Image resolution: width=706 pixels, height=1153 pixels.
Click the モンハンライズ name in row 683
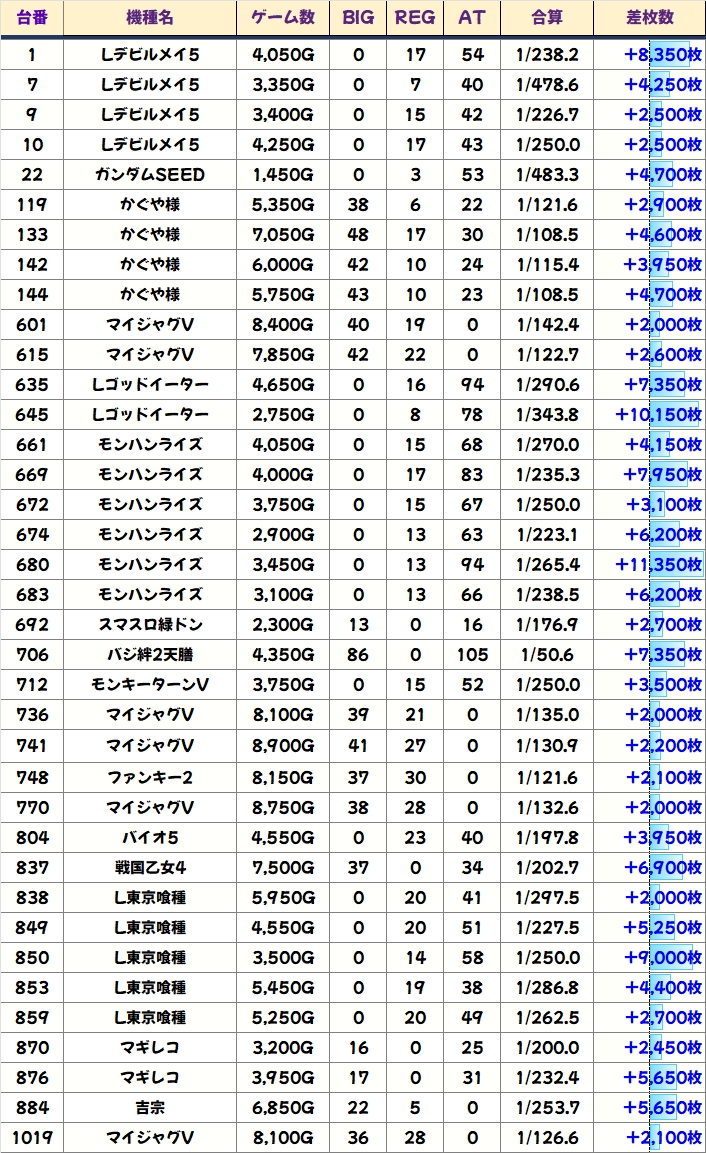(x=150, y=595)
